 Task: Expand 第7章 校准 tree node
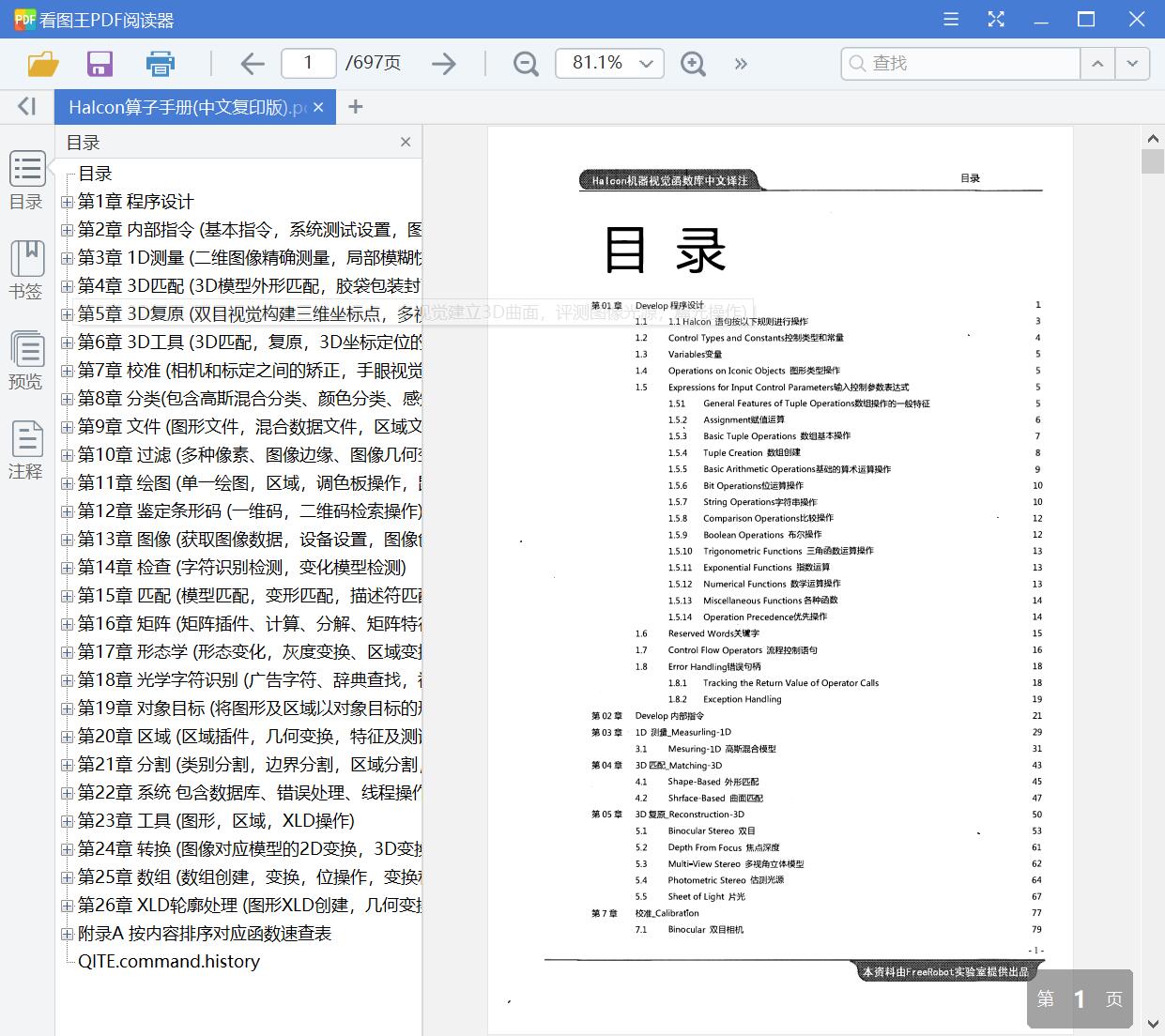67,371
